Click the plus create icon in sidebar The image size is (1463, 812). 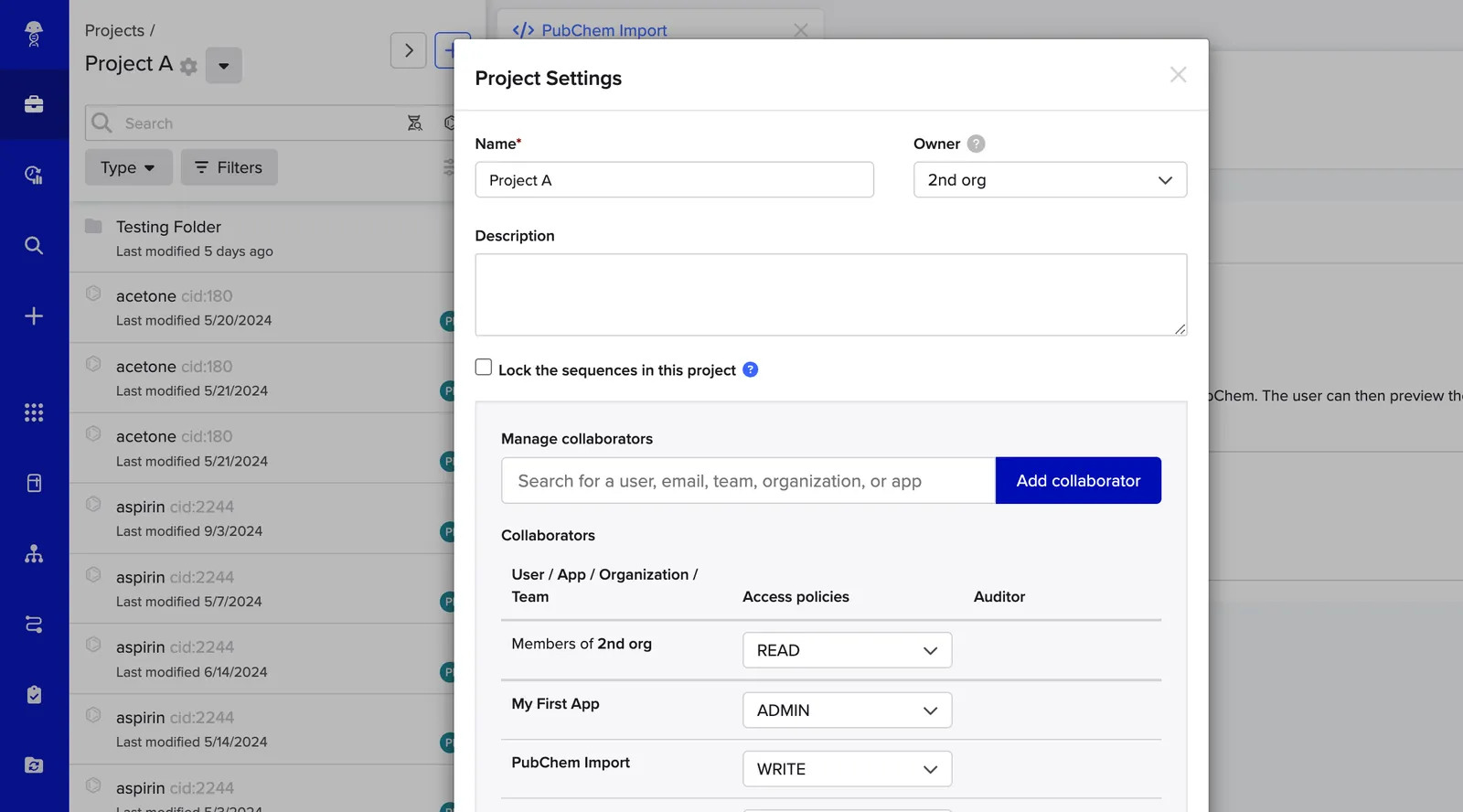tap(34, 316)
